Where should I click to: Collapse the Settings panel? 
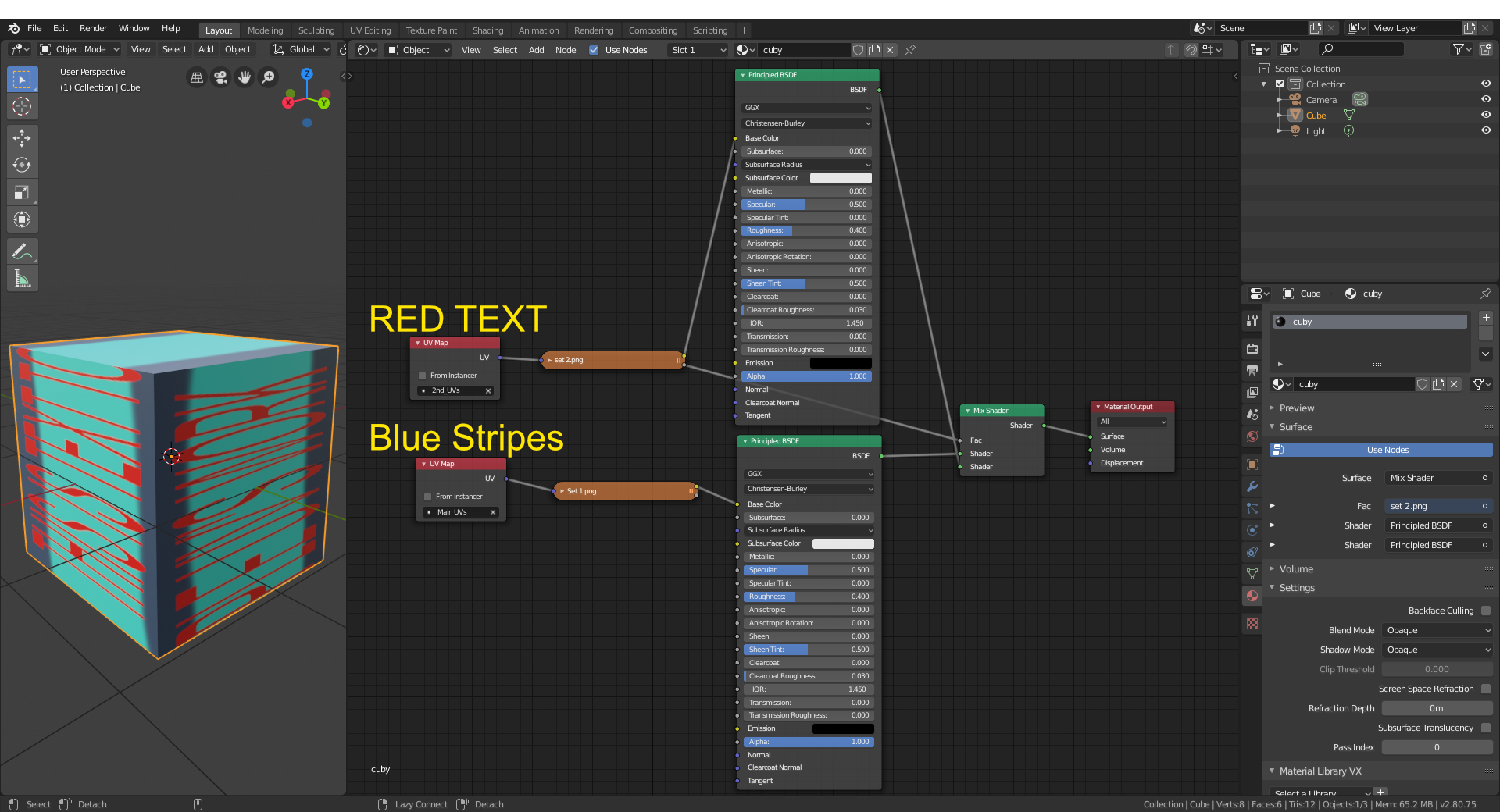pyautogui.click(x=1297, y=588)
